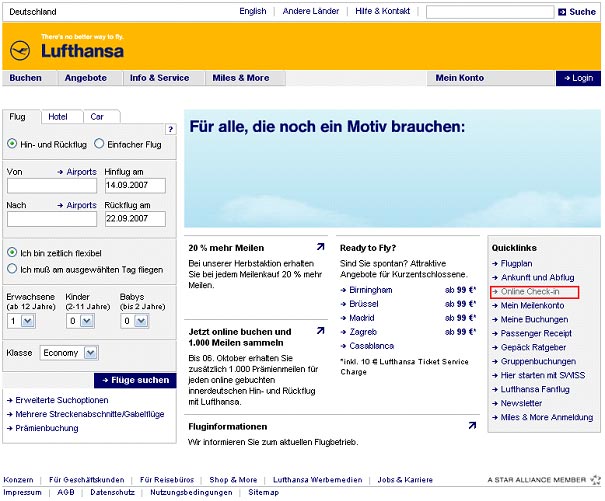Select Einfacher Flug radio option

[x=99, y=144]
